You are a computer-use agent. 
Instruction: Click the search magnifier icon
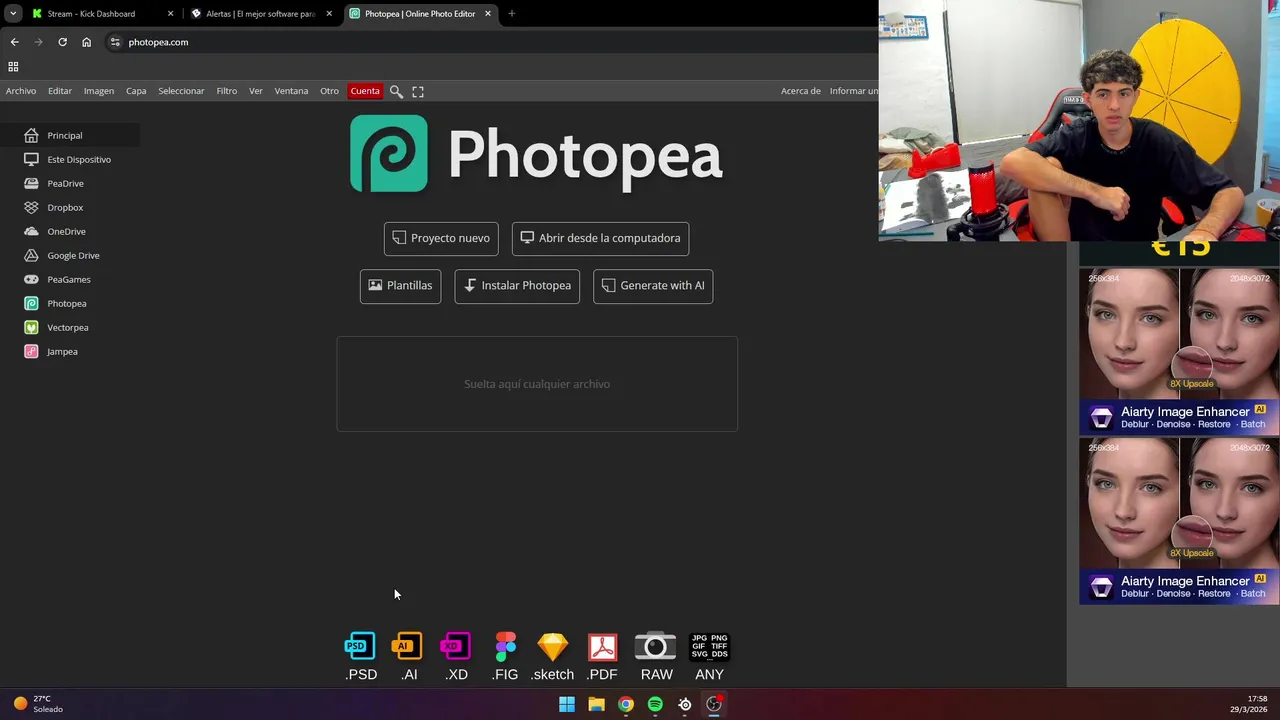(396, 91)
